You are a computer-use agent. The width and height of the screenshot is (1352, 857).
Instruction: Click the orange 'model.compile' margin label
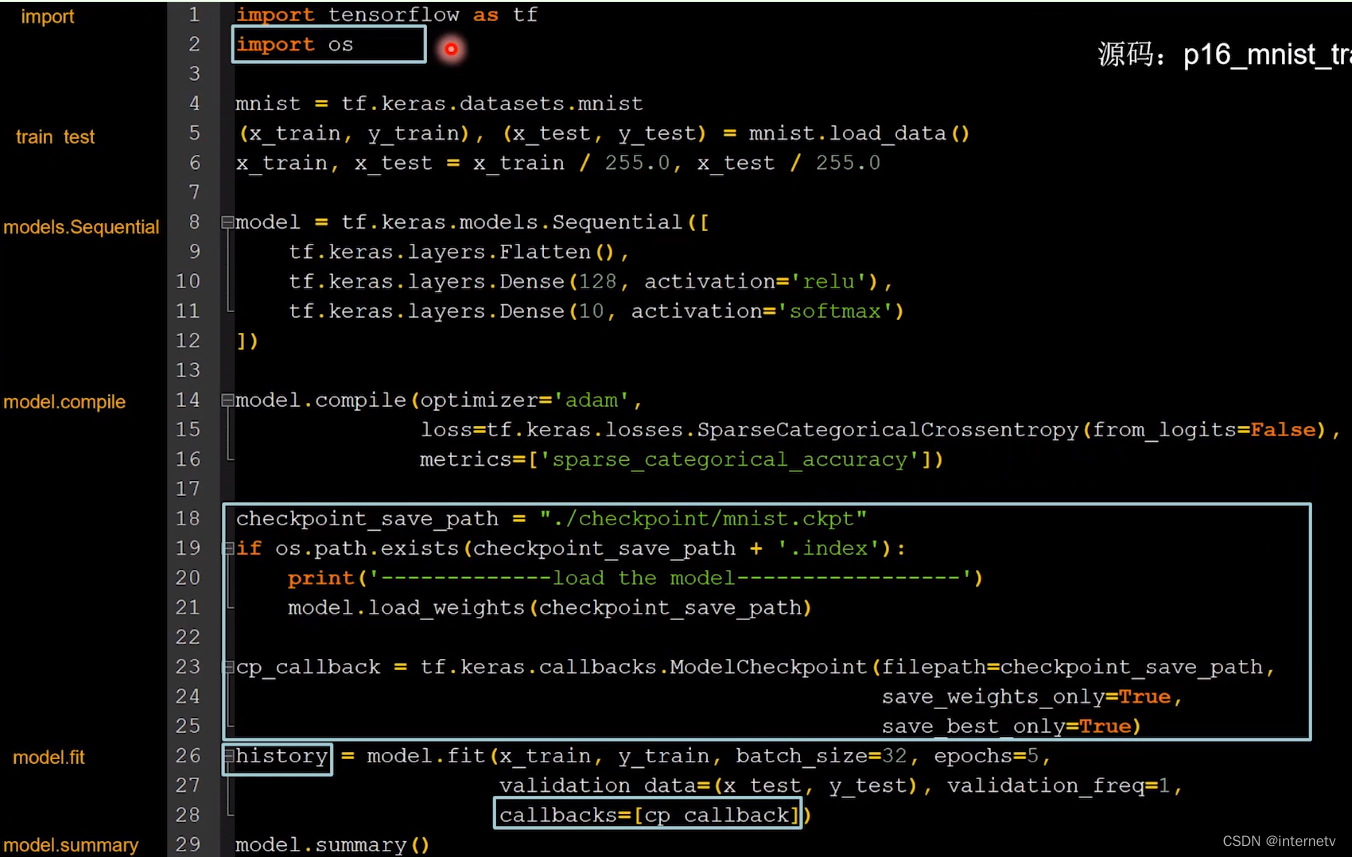64,402
